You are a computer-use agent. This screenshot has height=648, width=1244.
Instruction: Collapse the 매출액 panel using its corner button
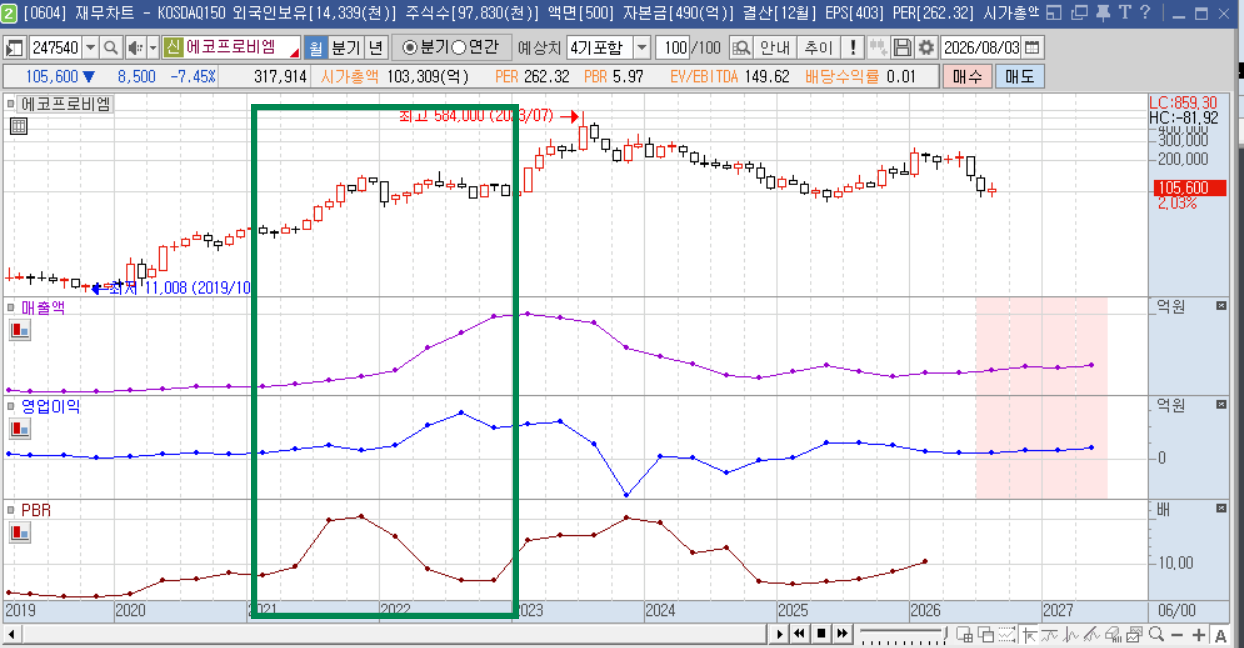pos(1221,306)
